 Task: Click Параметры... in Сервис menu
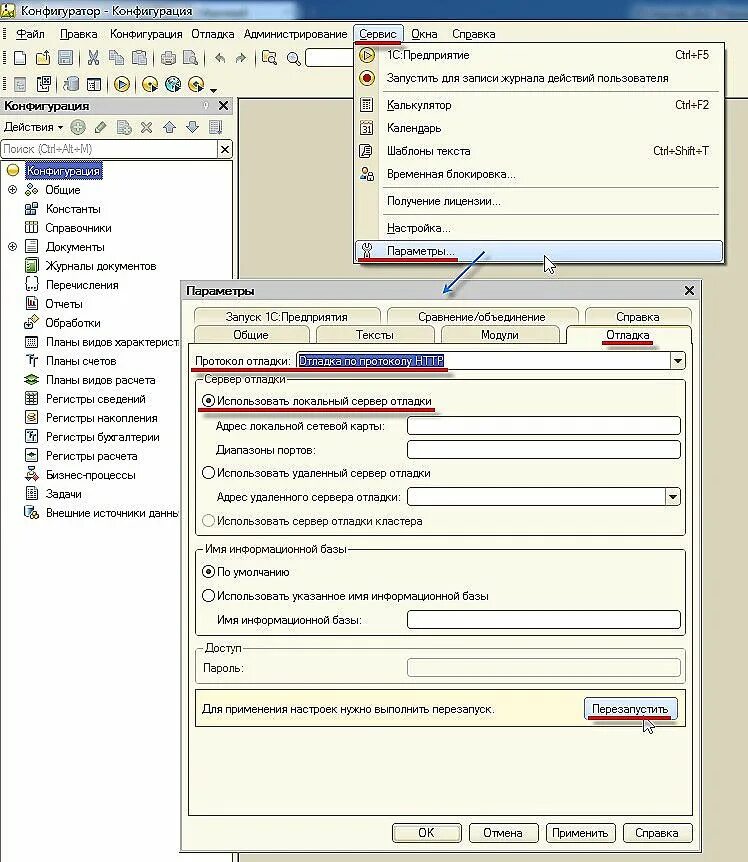pos(539,251)
